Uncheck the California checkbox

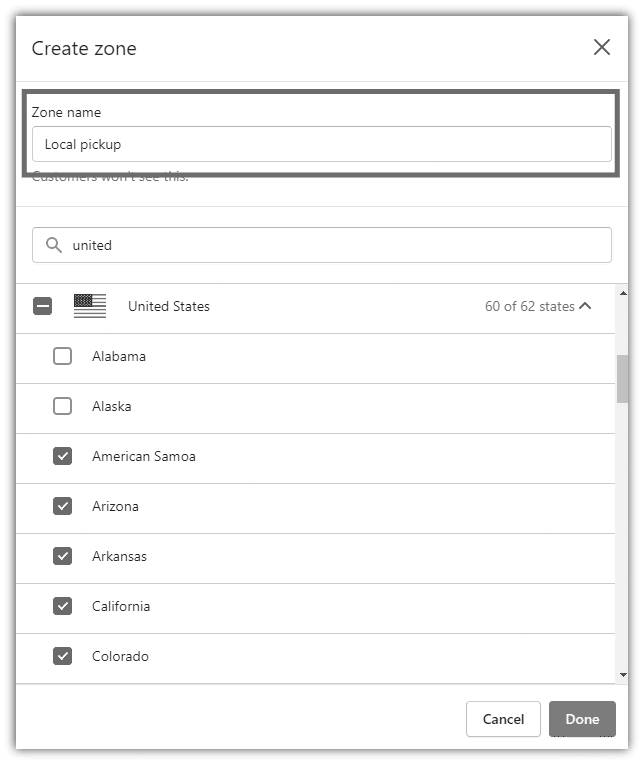point(62,606)
